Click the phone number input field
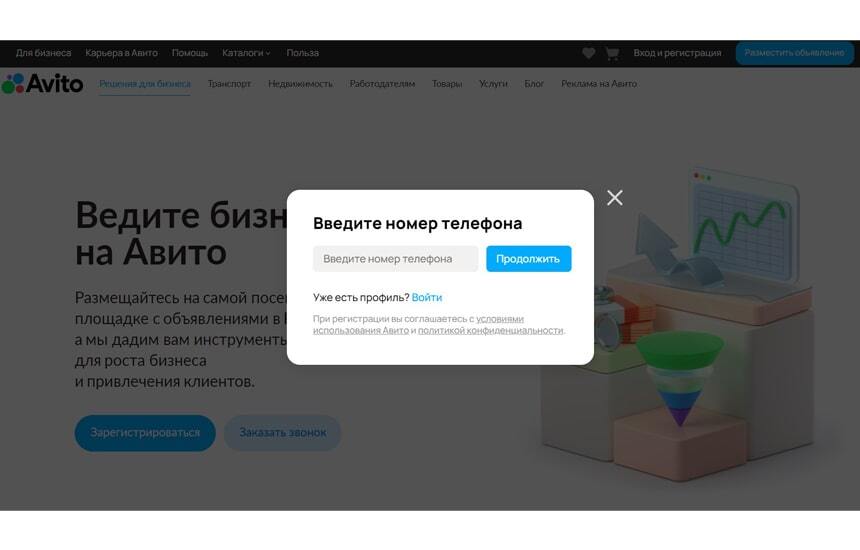860x550 pixels. [x=395, y=259]
